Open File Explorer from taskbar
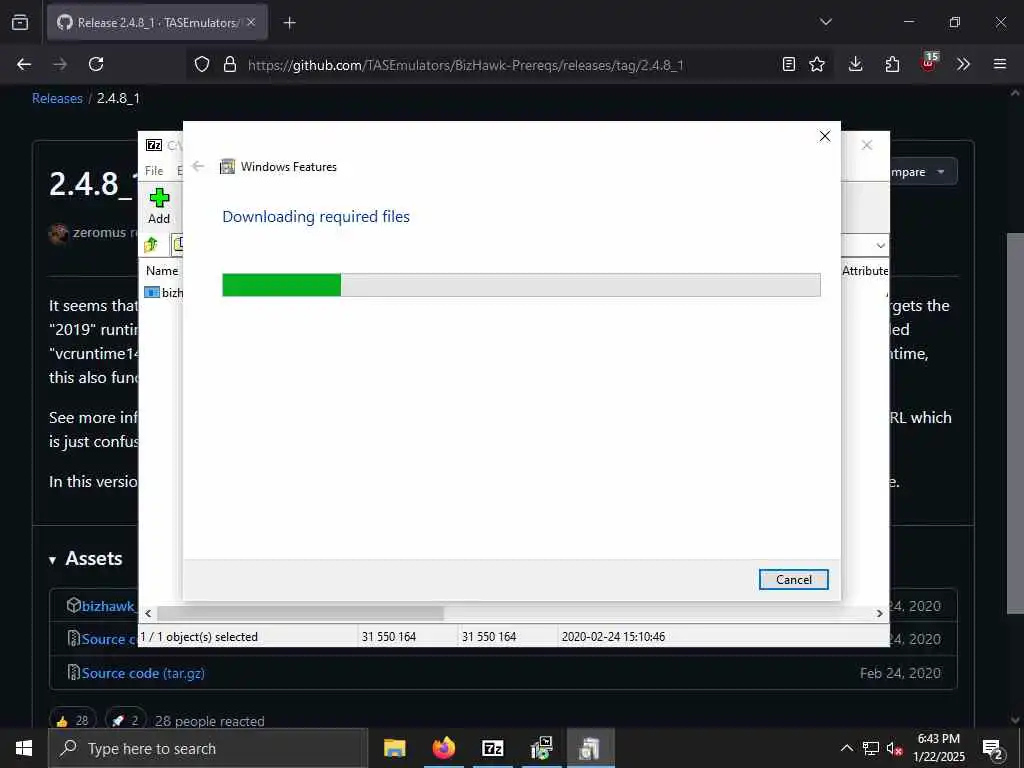This screenshot has width=1024, height=768. (x=394, y=748)
